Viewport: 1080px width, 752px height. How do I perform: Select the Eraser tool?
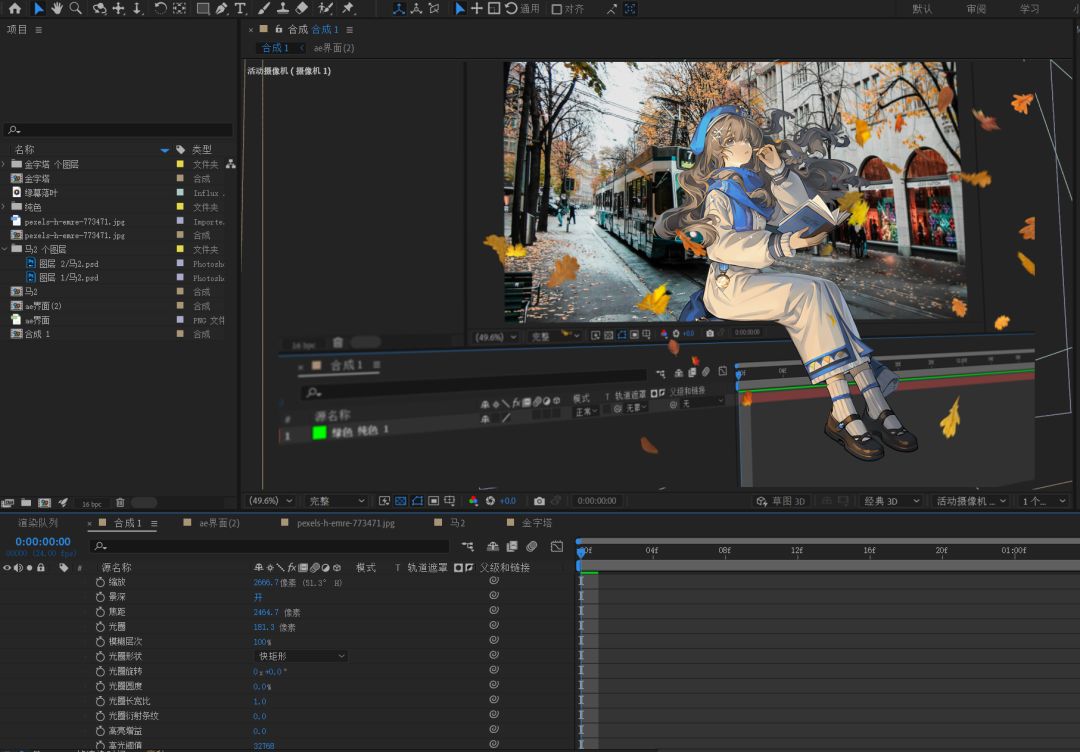(302, 8)
